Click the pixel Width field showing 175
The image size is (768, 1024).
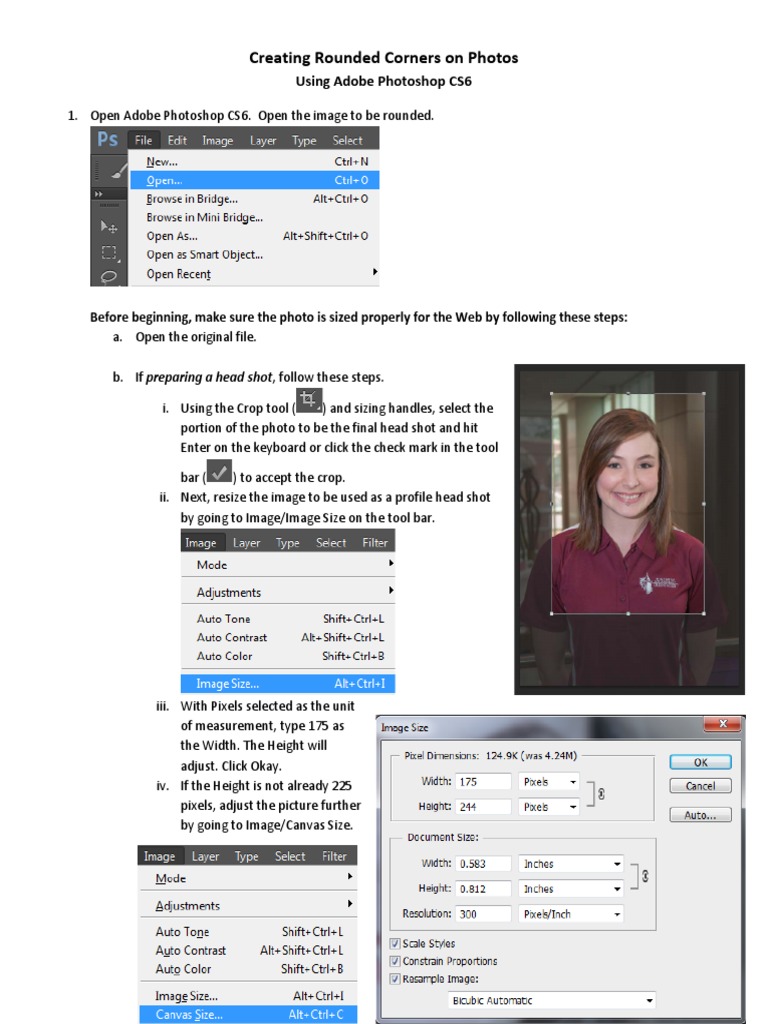(x=483, y=782)
